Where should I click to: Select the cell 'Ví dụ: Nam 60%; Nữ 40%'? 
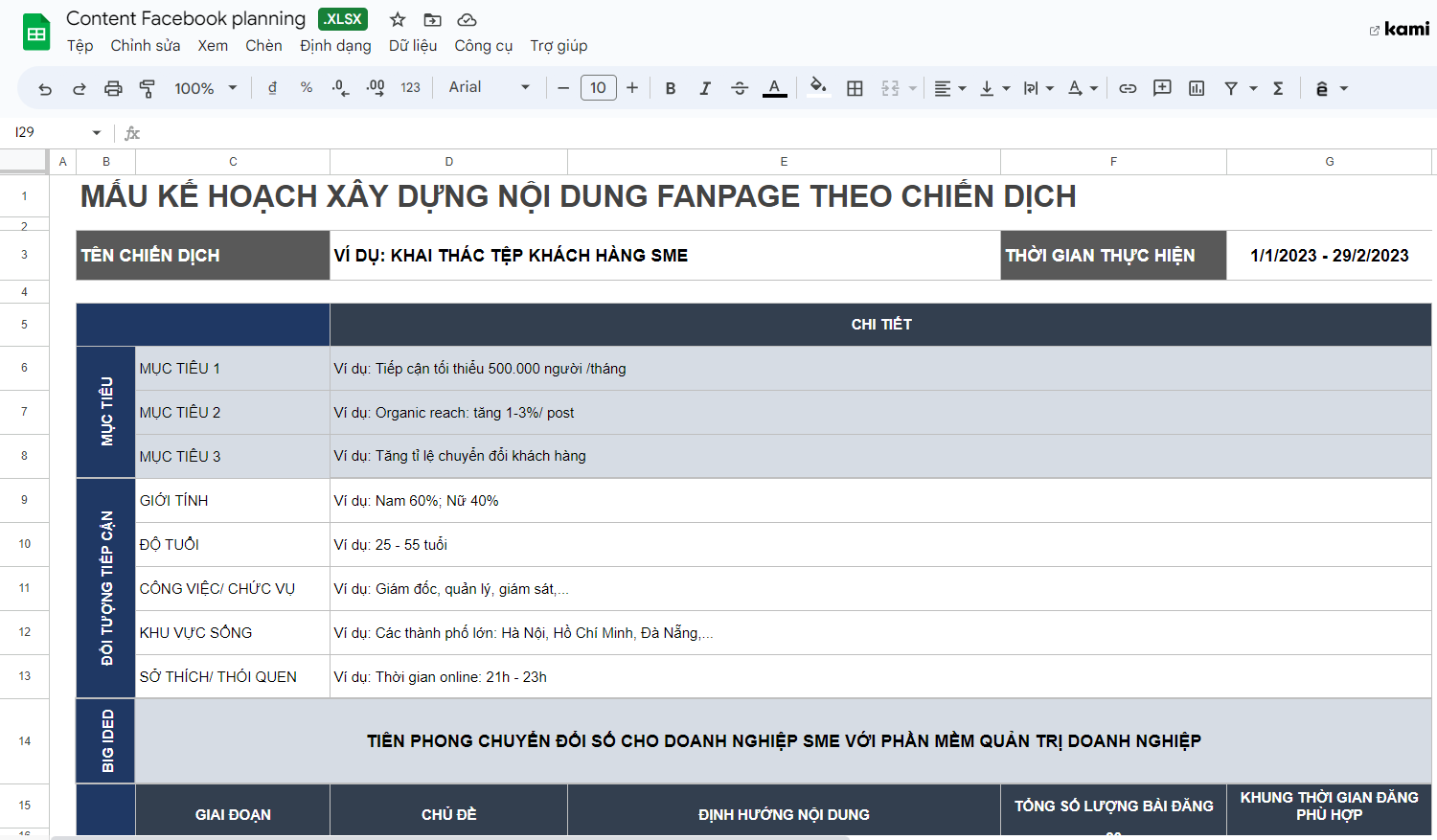(x=880, y=501)
